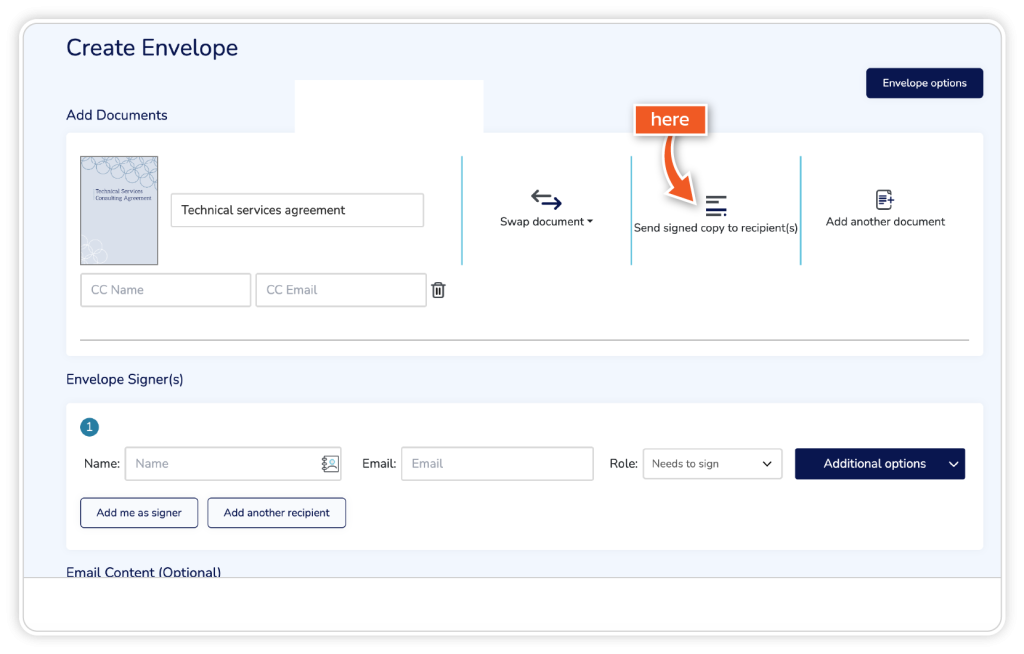Open address book icon in Name field
Screen dimensions: 1024x654
(330, 464)
